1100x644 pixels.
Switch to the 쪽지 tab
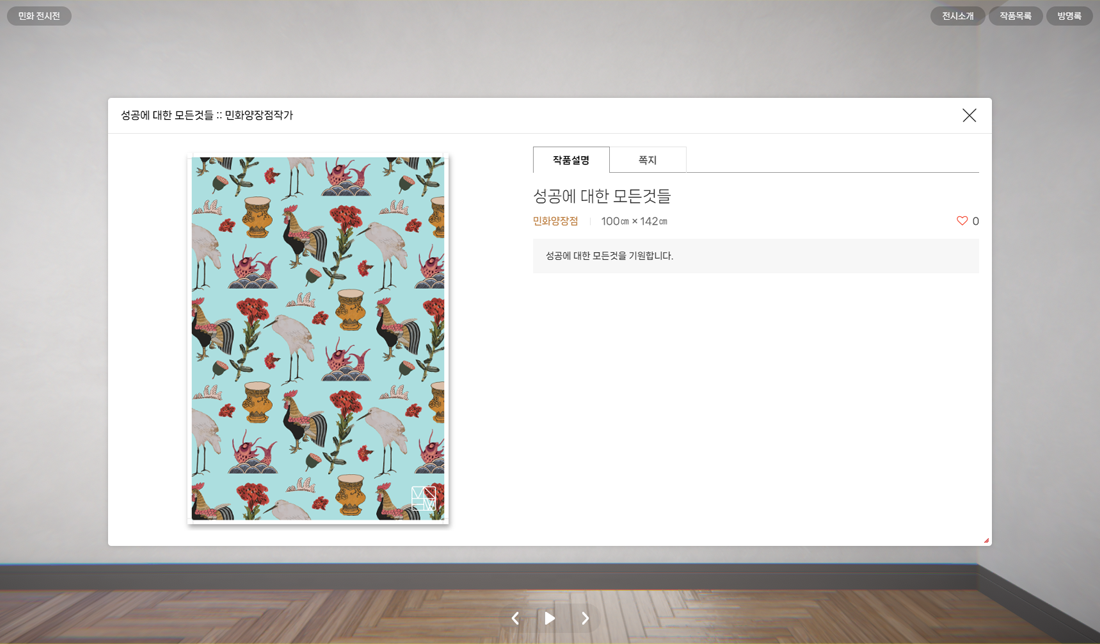[x=648, y=160]
